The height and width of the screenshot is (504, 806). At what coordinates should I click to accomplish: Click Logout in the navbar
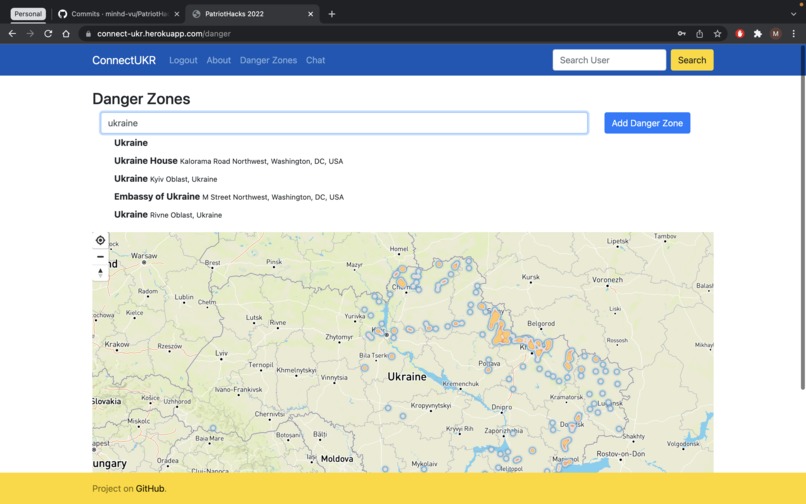pos(183,60)
